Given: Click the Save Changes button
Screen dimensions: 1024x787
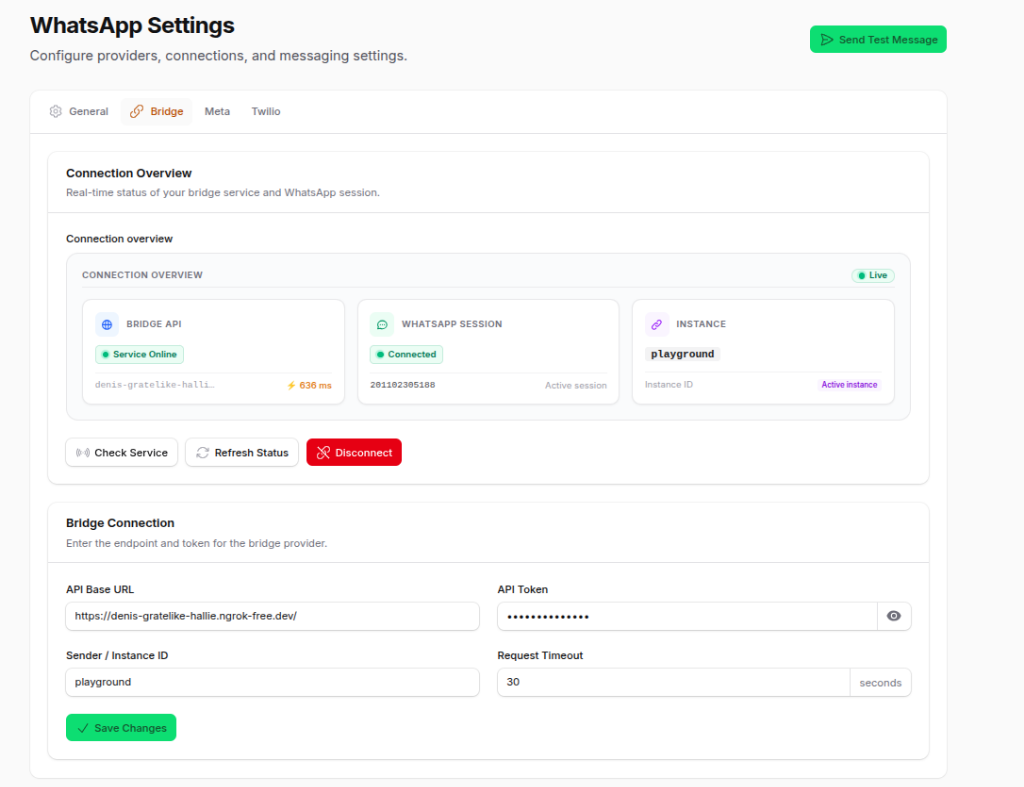Looking at the screenshot, I should point(121,728).
